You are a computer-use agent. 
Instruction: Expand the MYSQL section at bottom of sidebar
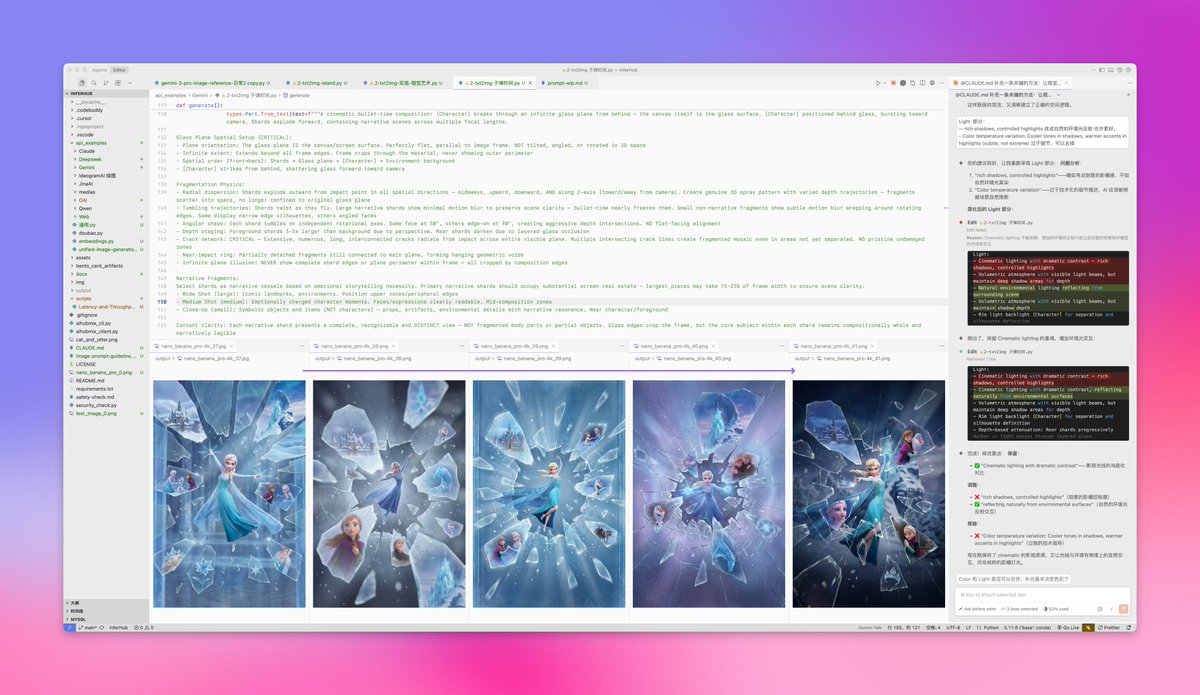pyautogui.click(x=78, y=619)
